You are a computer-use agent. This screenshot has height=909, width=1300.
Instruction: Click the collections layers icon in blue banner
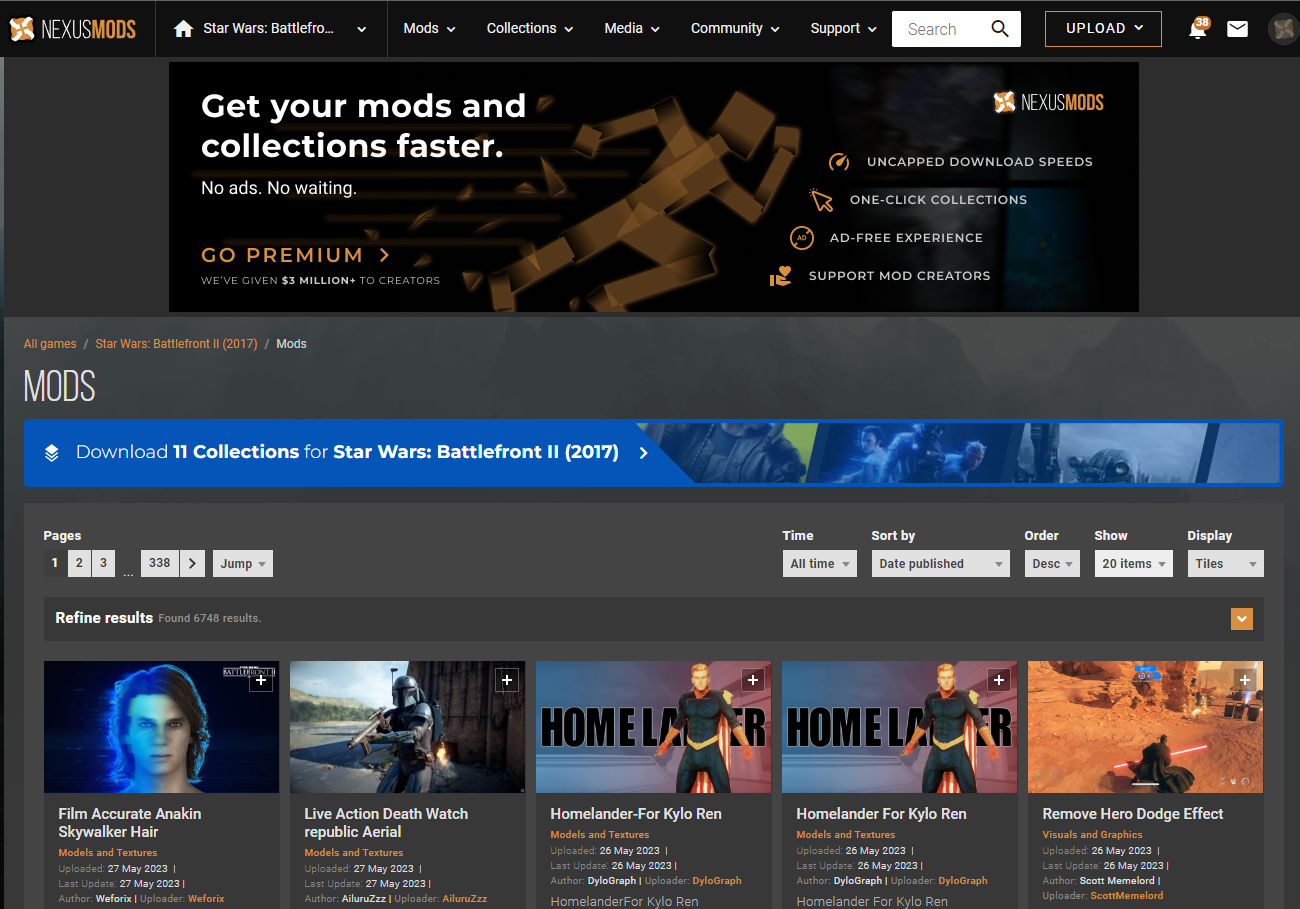coord(52,453)
